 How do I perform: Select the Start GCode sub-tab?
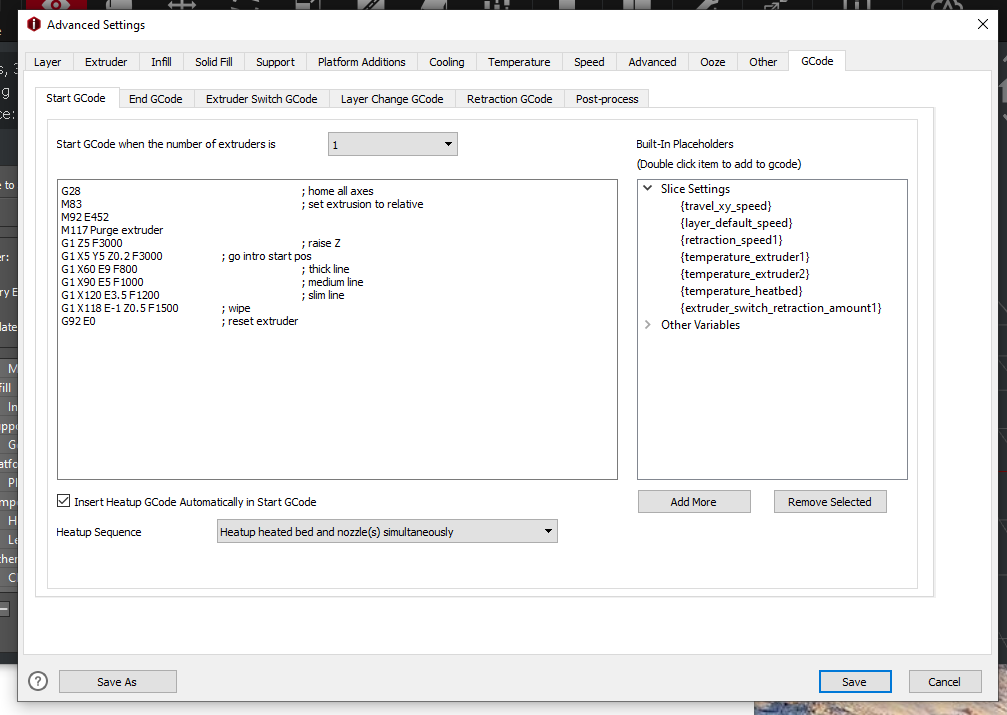click(x=76, y=98)
